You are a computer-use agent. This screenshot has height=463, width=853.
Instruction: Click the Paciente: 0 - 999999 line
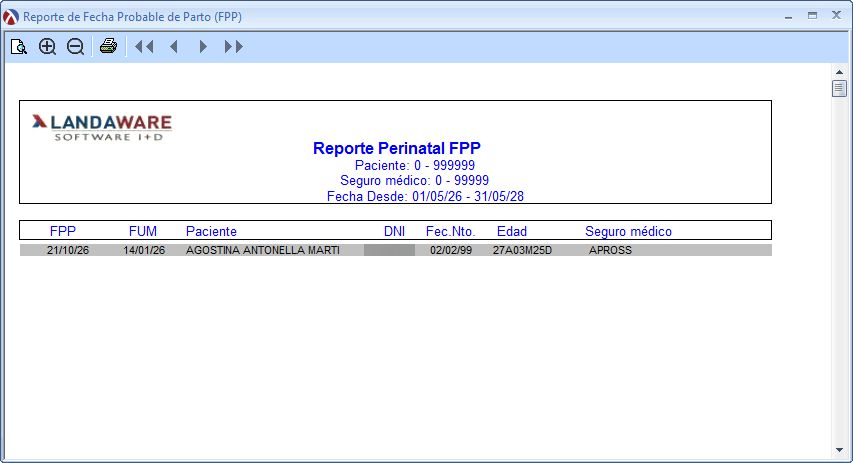[415, 165]
